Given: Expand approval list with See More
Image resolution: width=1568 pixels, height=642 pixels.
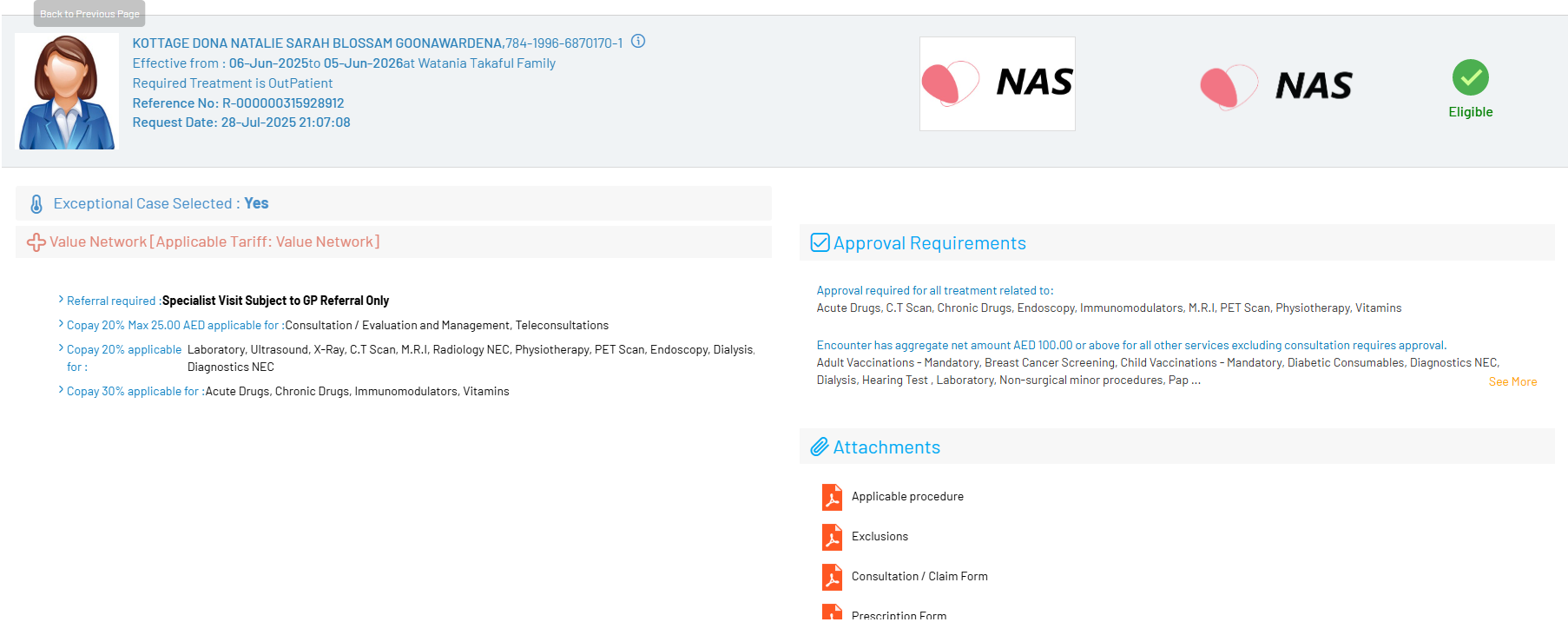Looking at the screenshot, I should (x=1512, y=381).
